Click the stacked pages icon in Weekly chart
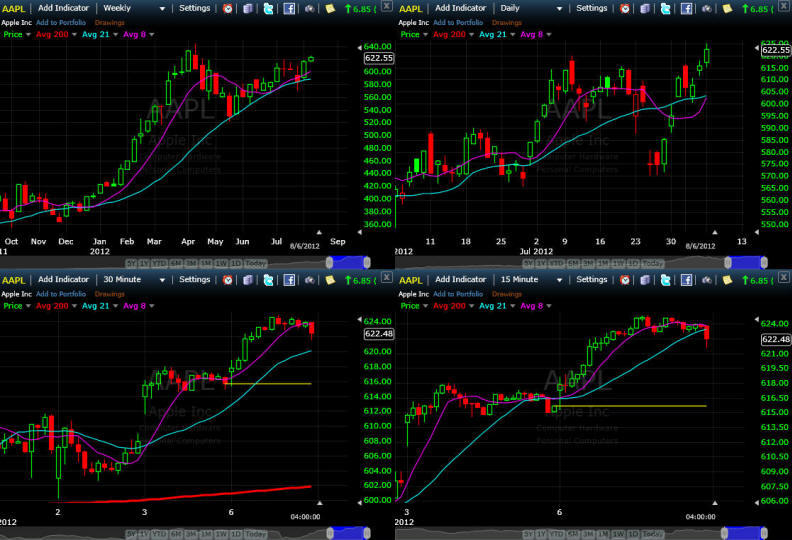This screenshot has width=792, height=540. tap(248, 9)
